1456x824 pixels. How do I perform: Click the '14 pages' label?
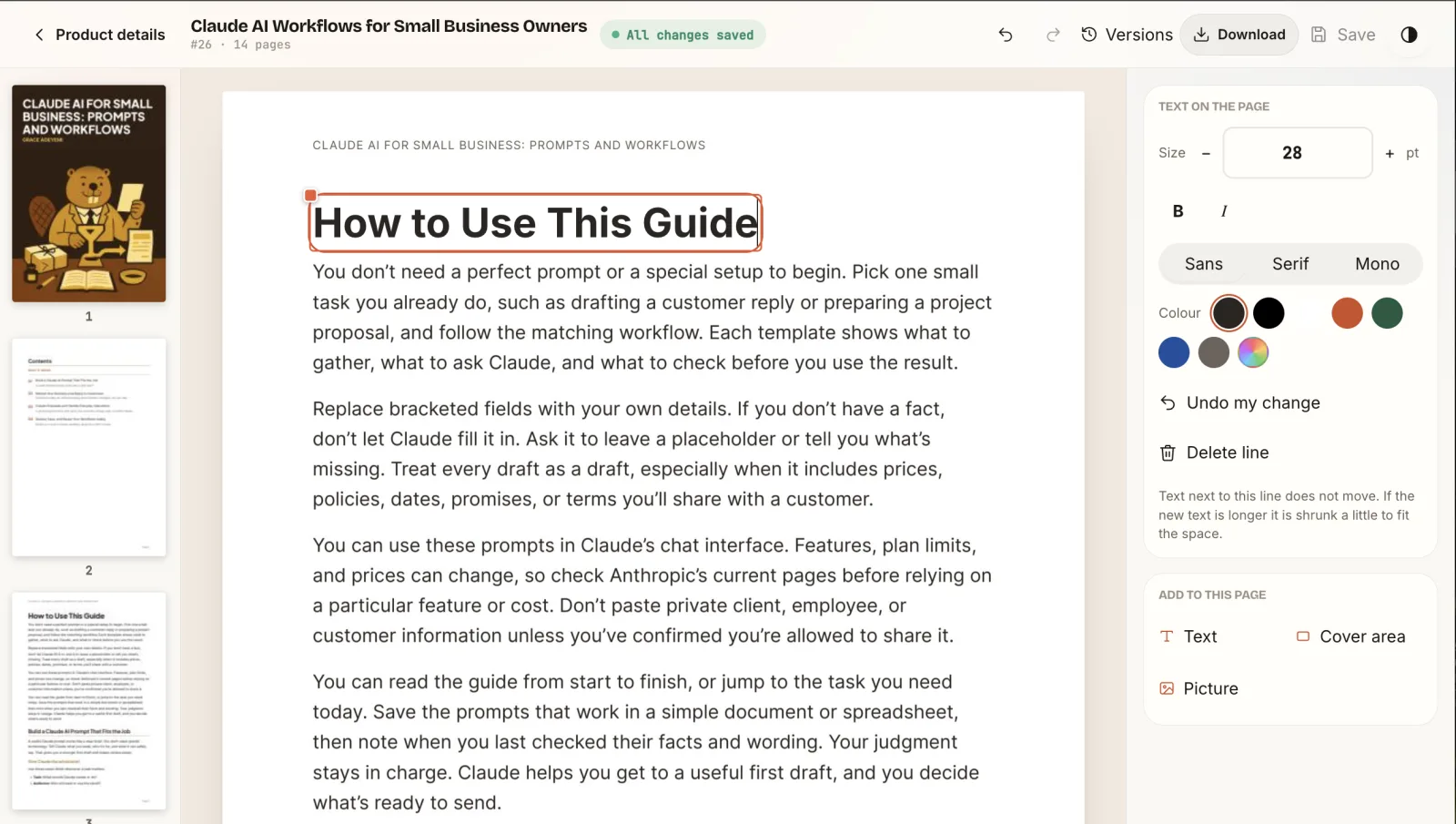click(x=262, y=45)
